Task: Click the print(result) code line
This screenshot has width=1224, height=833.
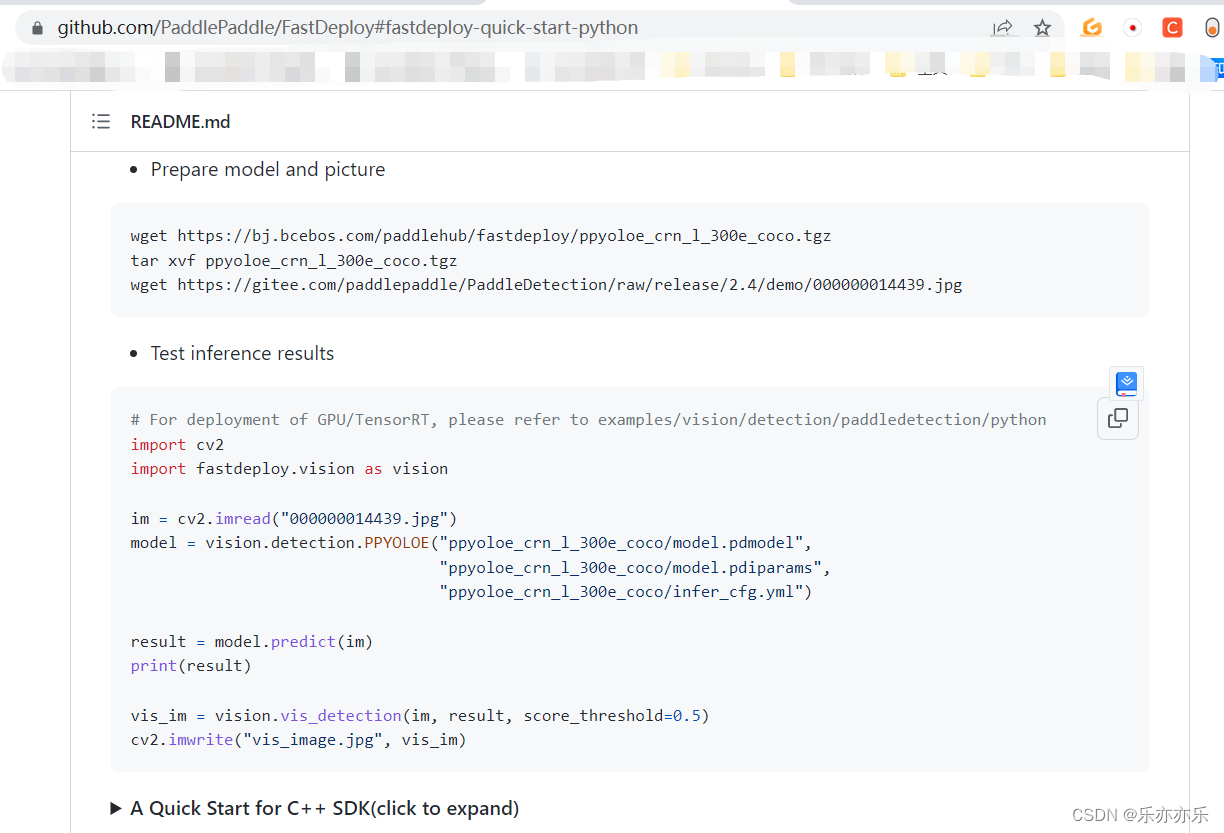Action: (191, 665)
